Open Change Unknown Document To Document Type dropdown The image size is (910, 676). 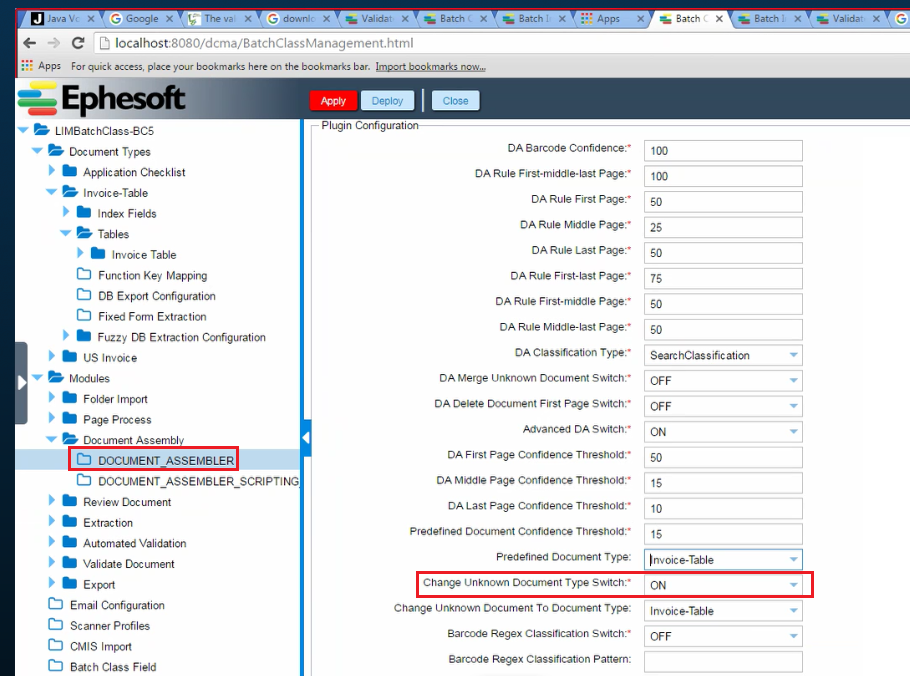(x=793, y=610)
